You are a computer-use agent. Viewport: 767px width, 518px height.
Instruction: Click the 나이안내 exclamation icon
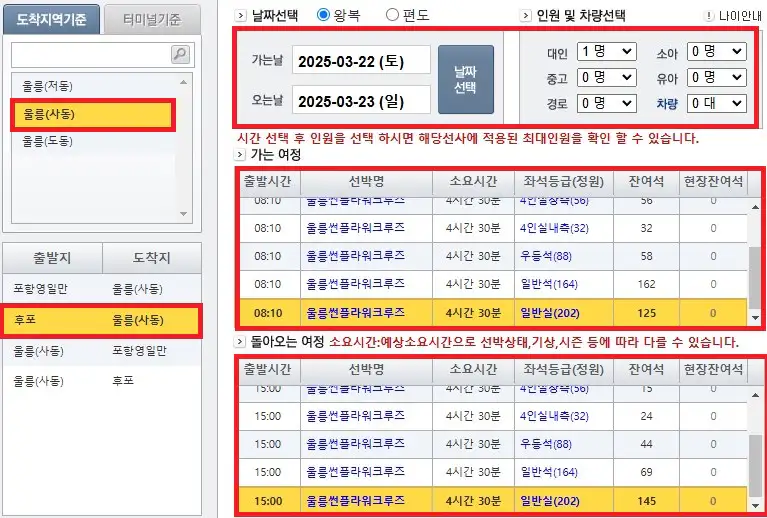click(709, 16)
